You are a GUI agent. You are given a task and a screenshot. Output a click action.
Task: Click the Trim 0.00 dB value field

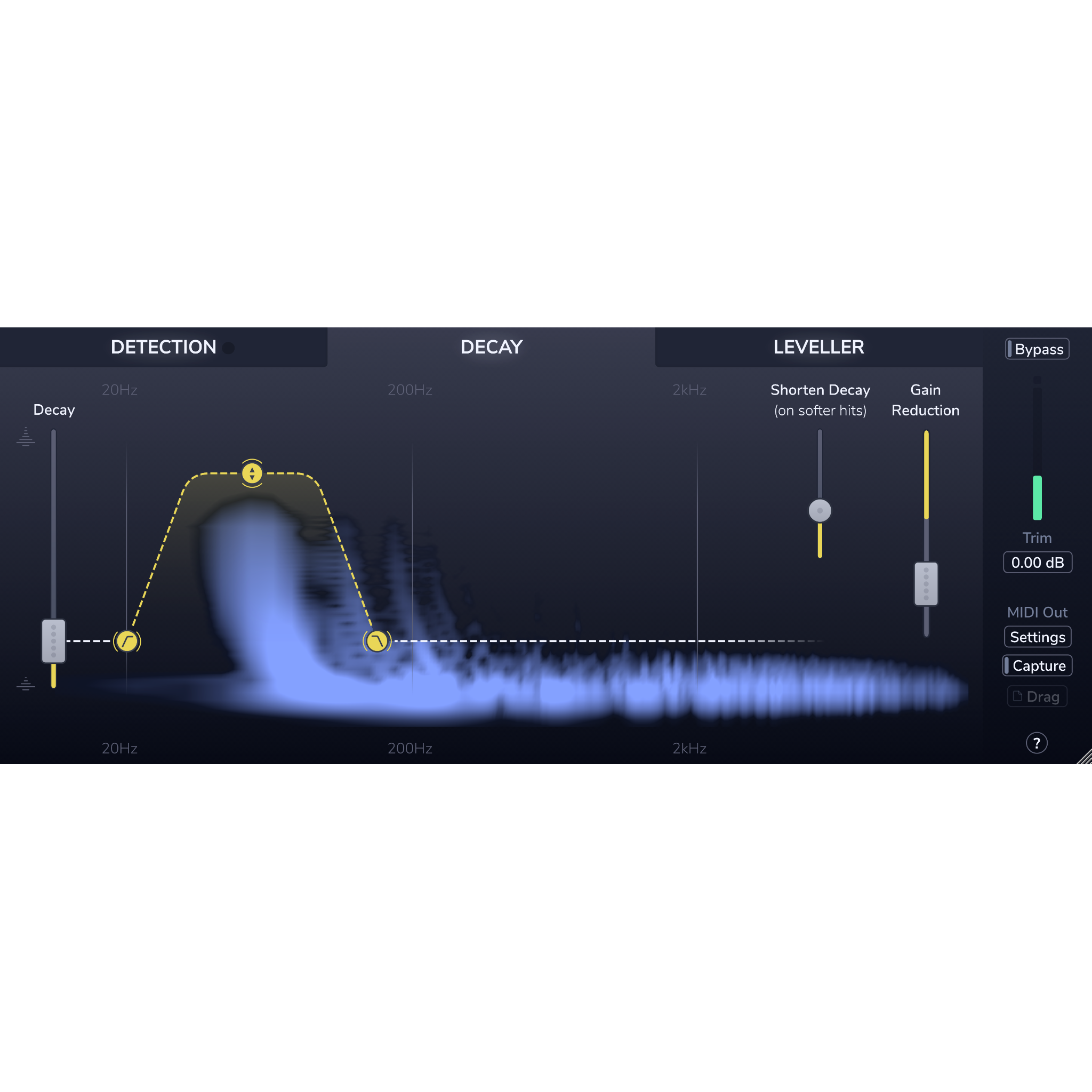click(1037, 563)
